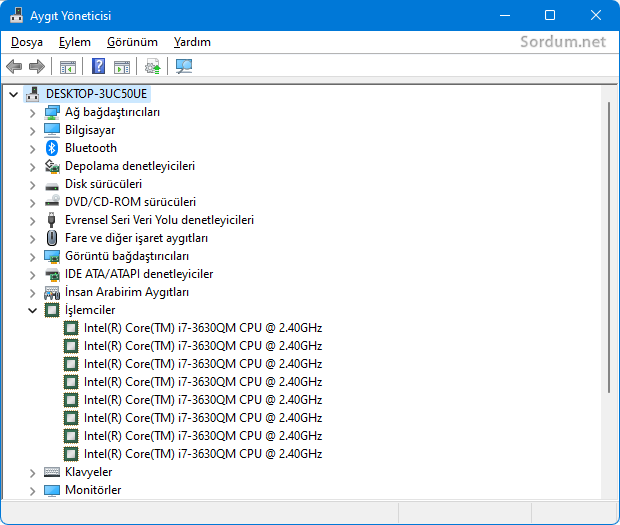Screen dimensions: 620x525
Task: Open the Görünüm menu
Action: point(132,42)
